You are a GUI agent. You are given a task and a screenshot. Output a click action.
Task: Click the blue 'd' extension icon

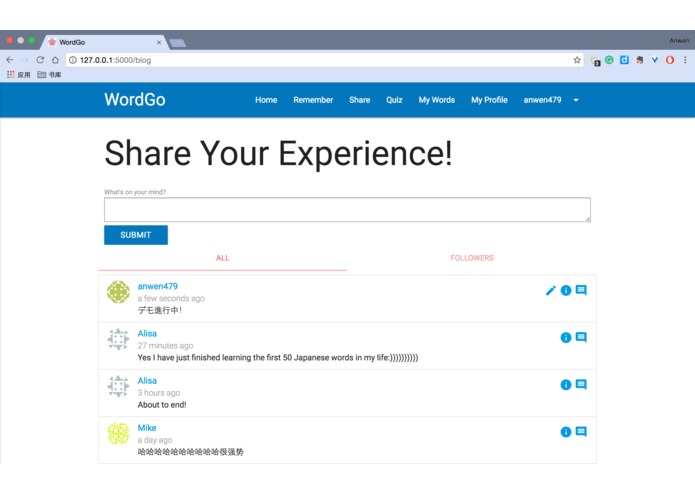coord(625,60)
